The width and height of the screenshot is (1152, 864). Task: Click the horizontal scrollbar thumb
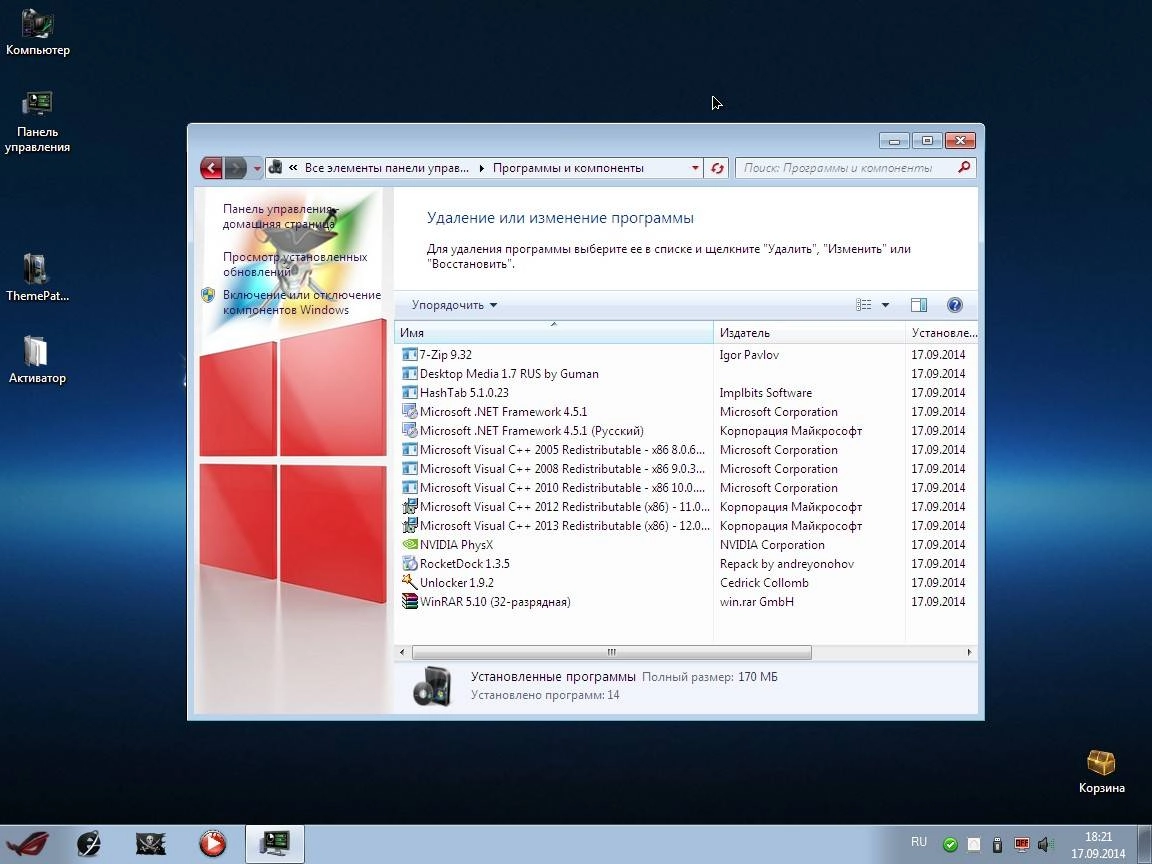(611, 652)
